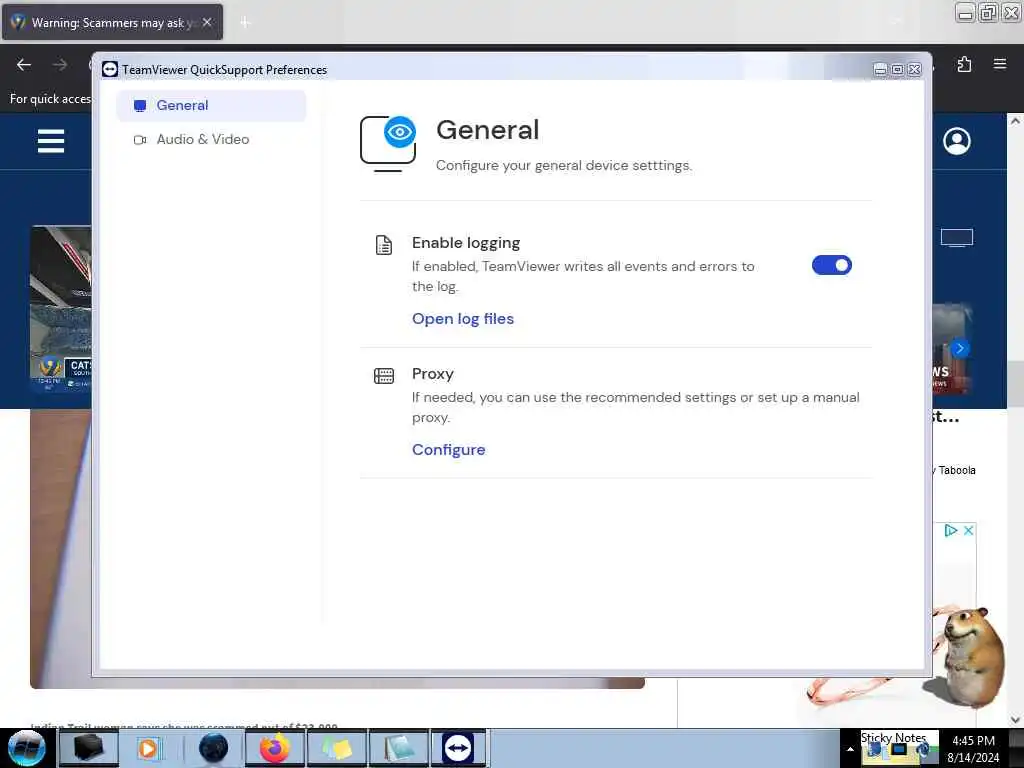Click the Taboola link
The image size is (1024, 768).
[957, 470]
